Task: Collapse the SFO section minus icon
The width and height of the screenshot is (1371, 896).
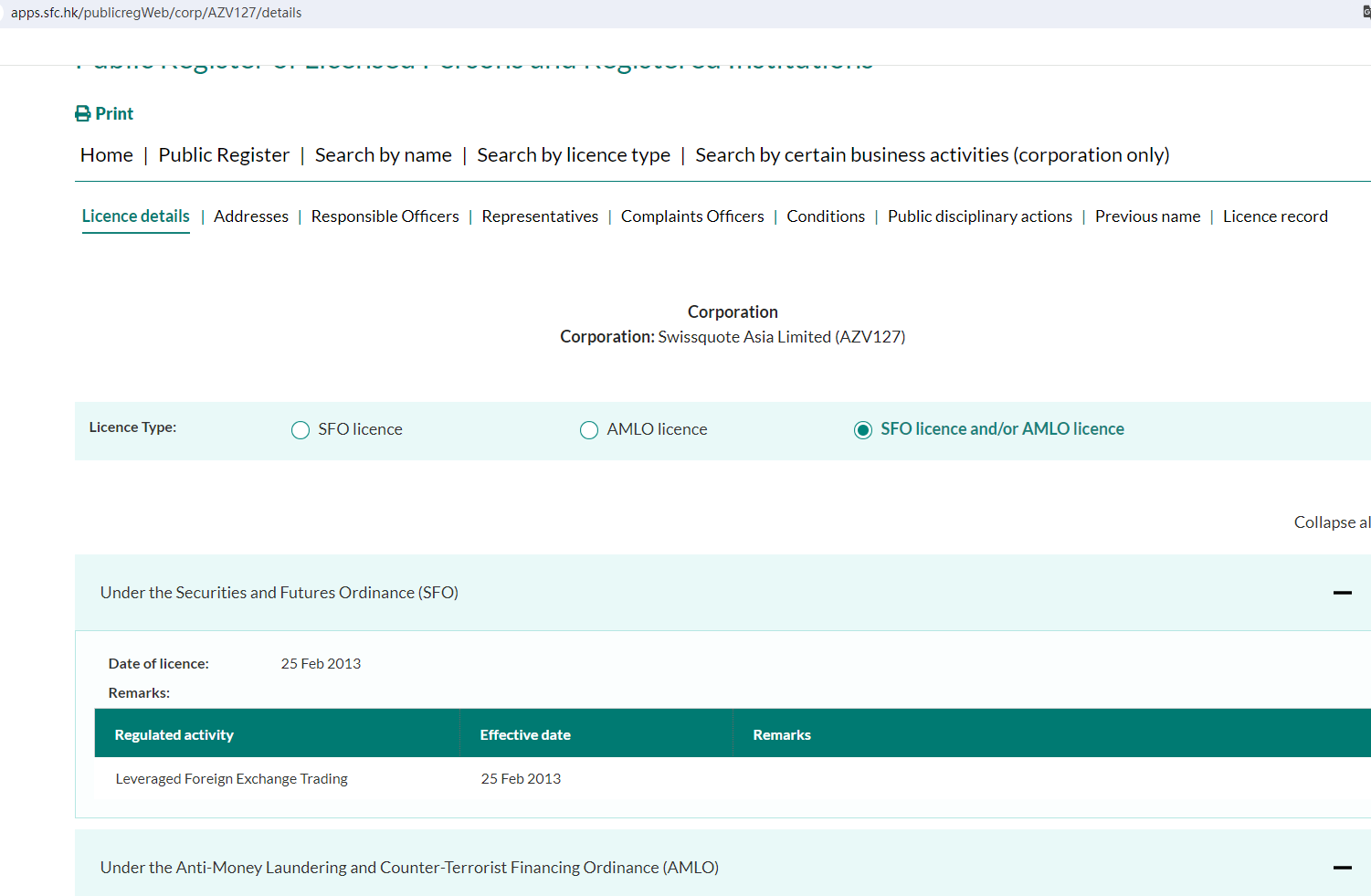Action: click(x=1342, y=593)
